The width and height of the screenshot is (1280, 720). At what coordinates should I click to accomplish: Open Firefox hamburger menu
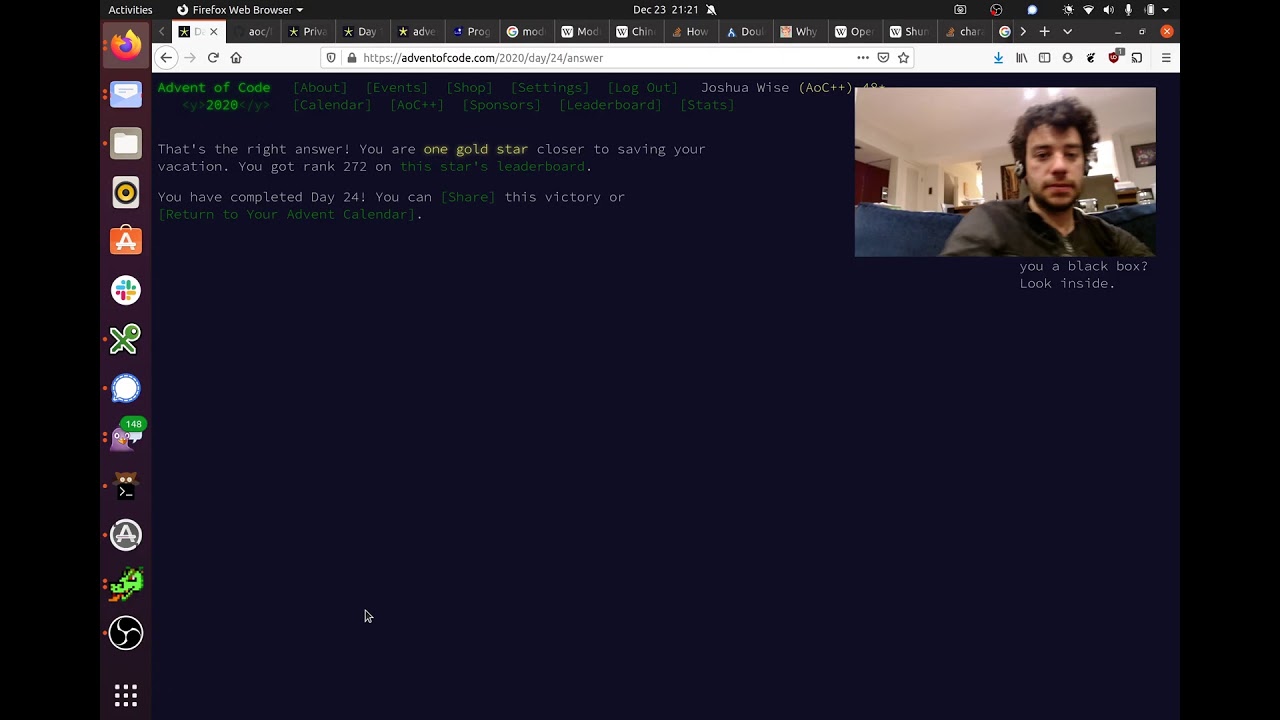point(1166,58)
